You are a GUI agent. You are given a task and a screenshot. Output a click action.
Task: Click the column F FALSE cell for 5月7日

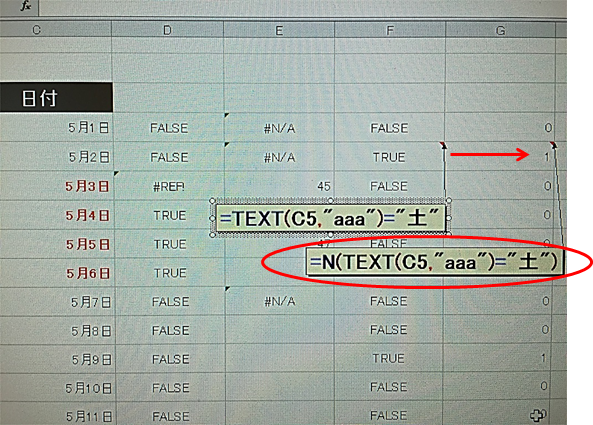[388, 301]
